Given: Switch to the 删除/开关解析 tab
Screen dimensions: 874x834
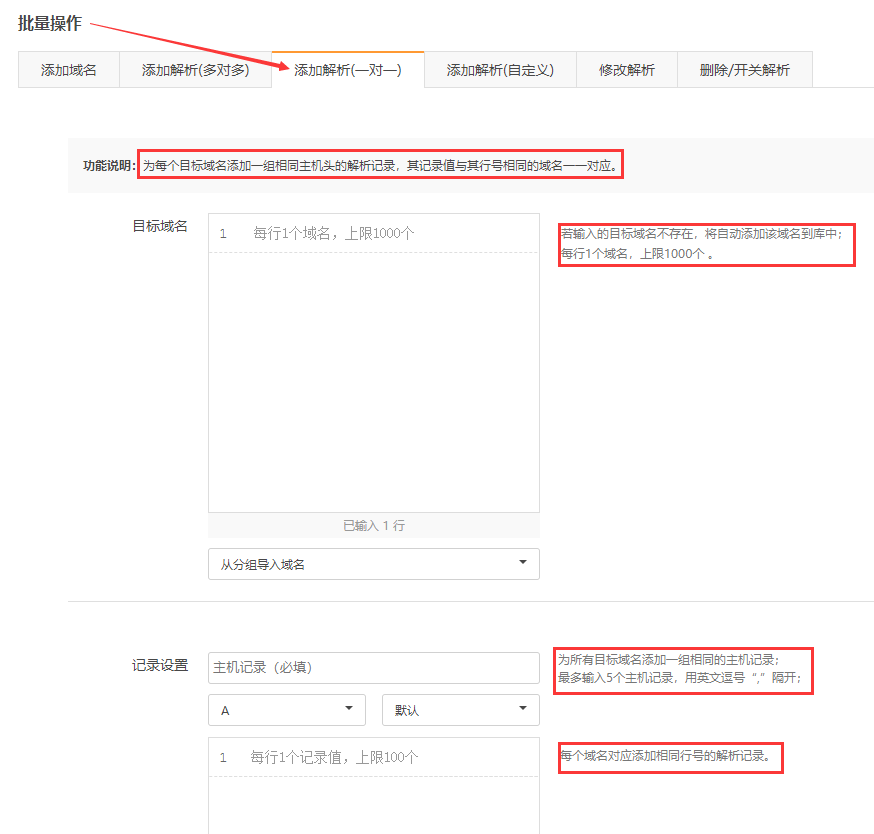Looking at the screenshot, I should pyautogui.click(x=744, y=70).
